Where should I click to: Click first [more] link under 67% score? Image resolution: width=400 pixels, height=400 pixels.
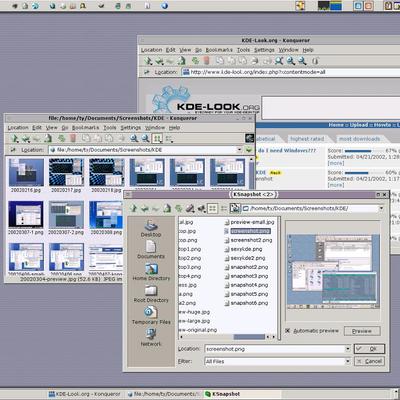point(336,163)
